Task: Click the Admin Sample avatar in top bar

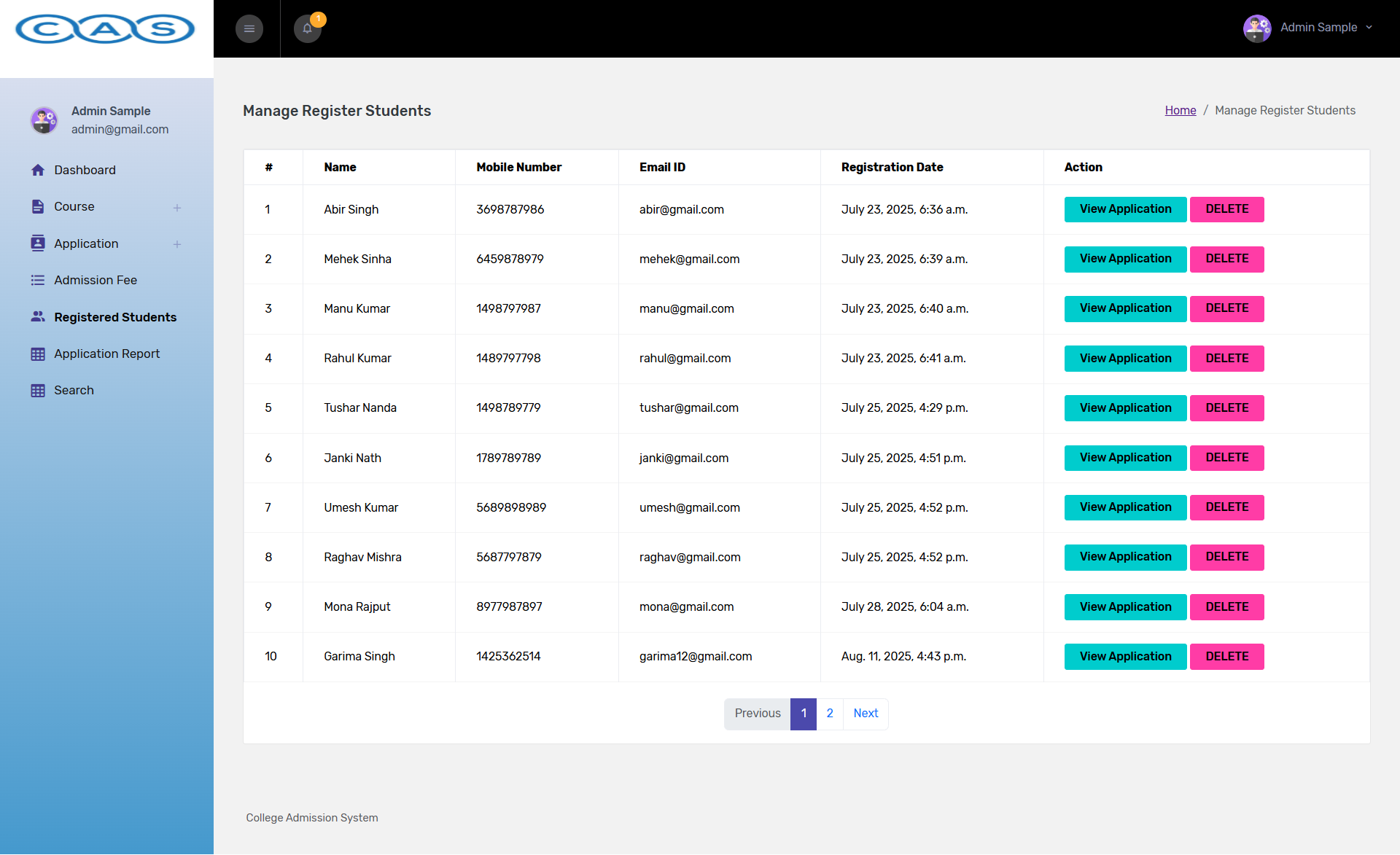Action: tap(1257, 28)
